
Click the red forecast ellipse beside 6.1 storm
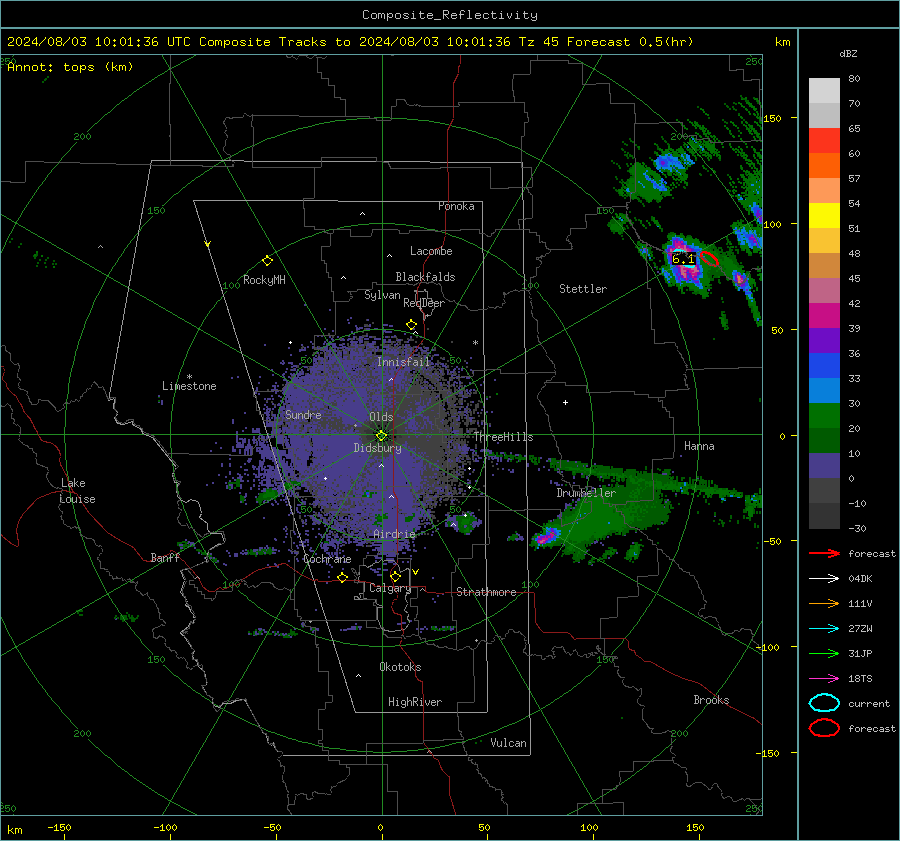pos(709,258)
